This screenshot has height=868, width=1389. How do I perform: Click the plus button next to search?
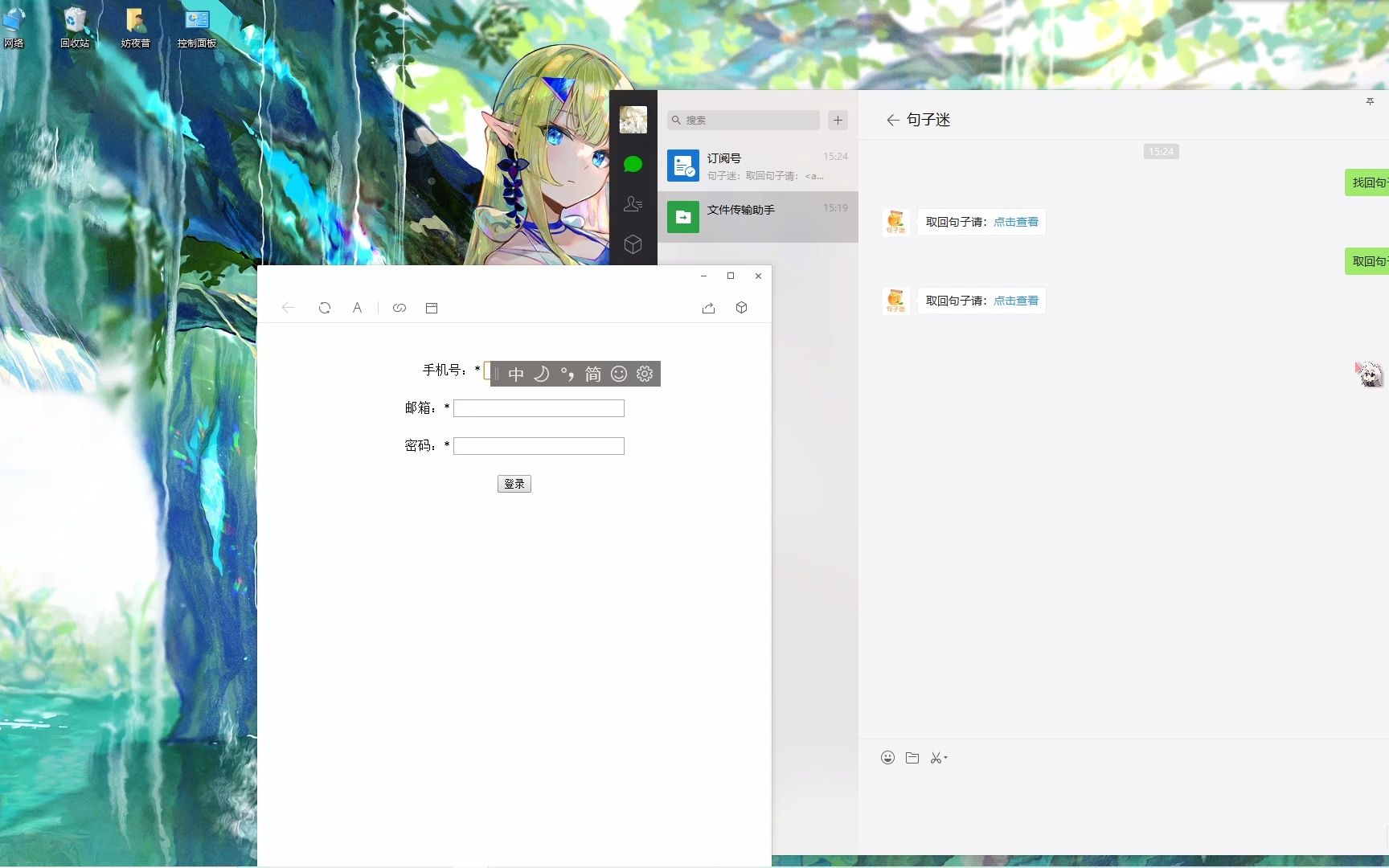pos(838,120)
